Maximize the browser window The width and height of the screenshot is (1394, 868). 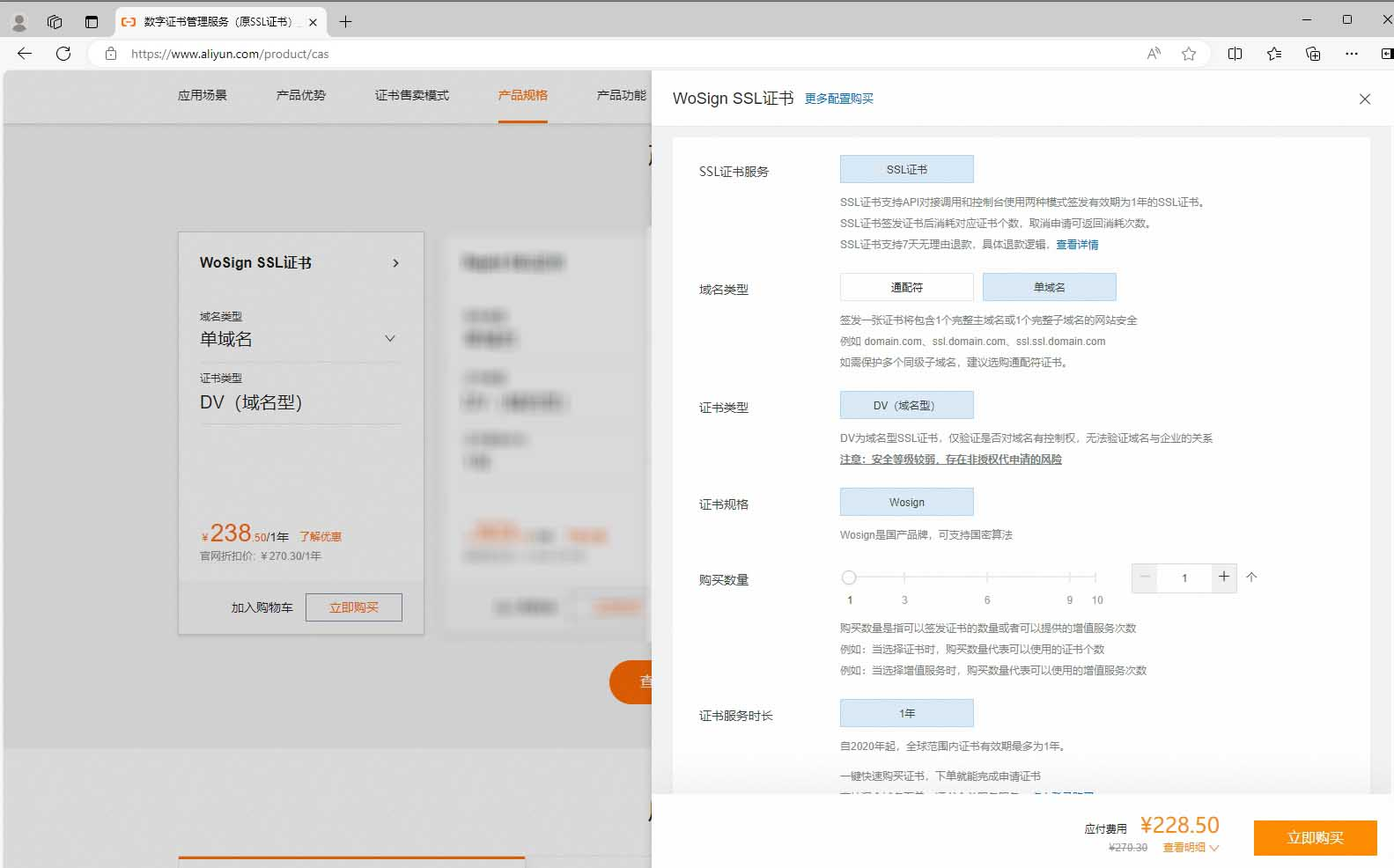(1347, 19)
